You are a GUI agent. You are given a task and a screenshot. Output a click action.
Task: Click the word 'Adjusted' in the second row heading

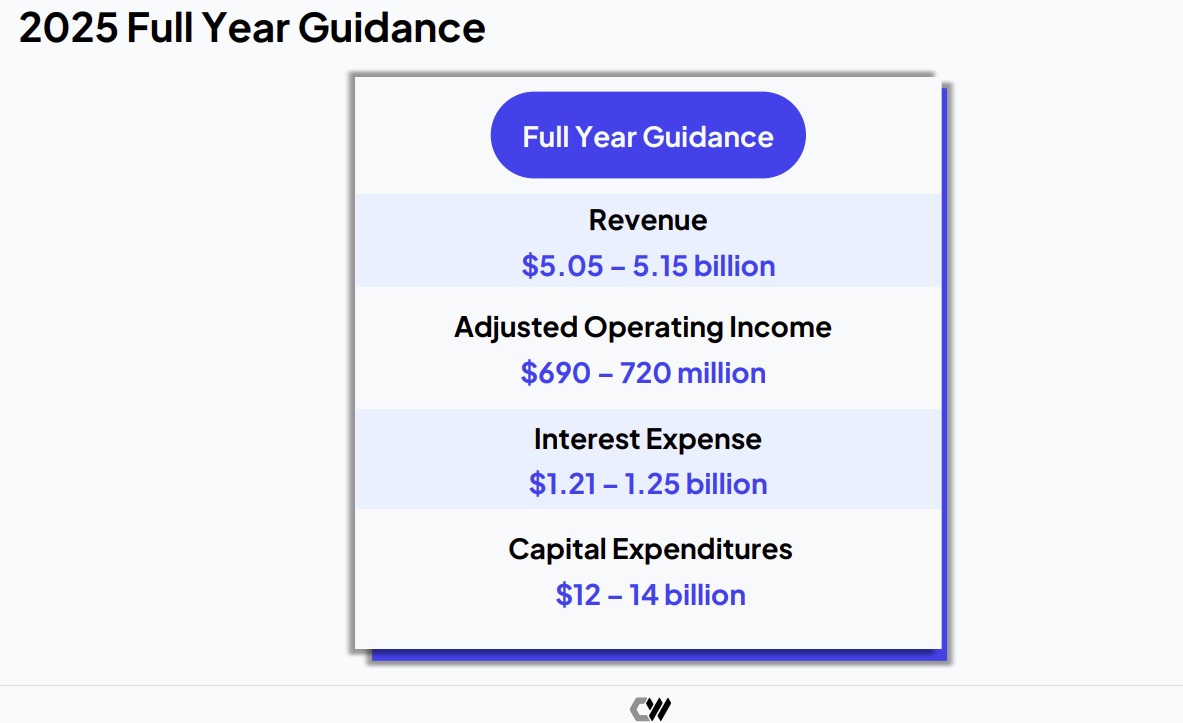coord(516,327)
